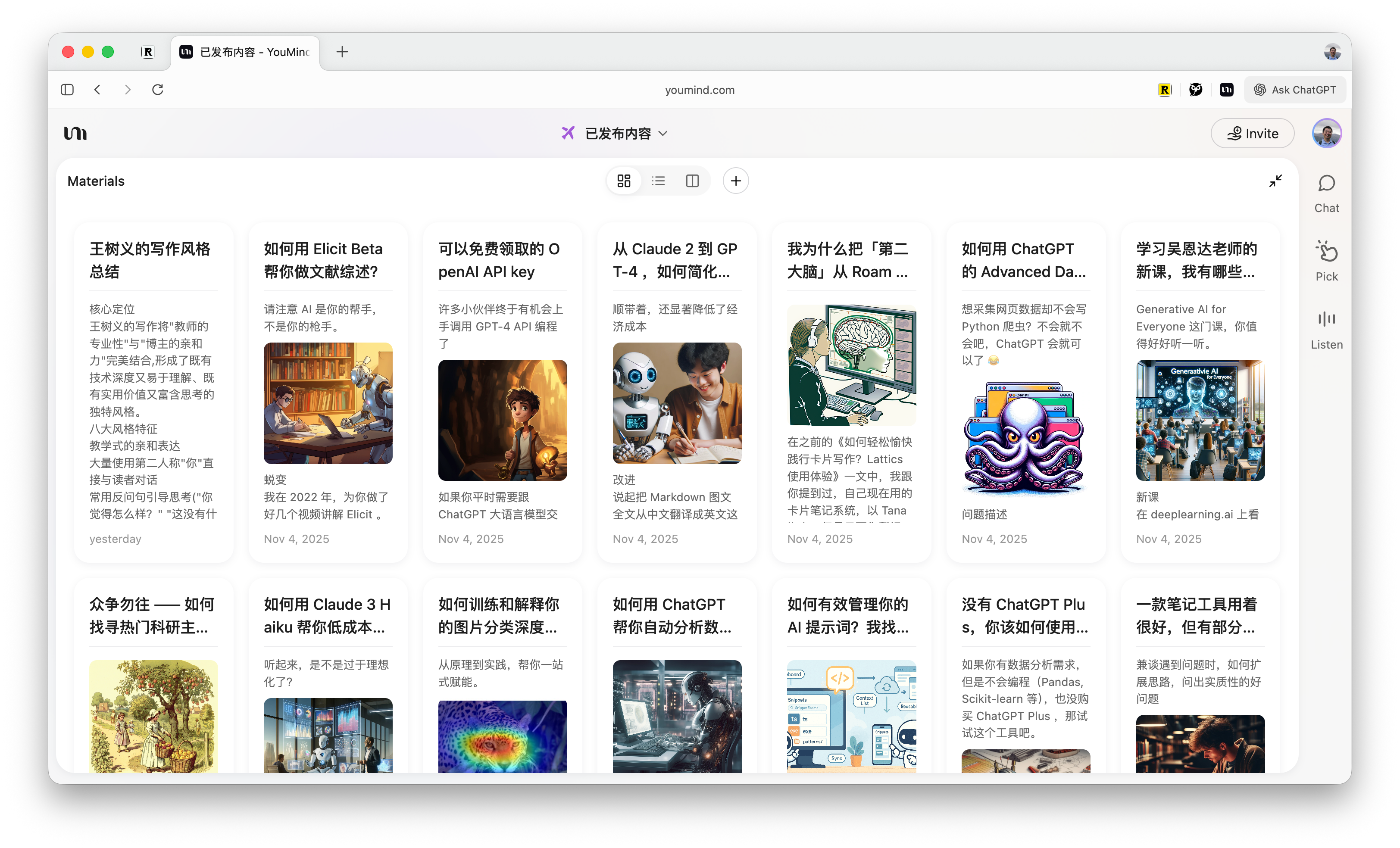Switch to grid view
Screen dimensions: 1400x848
click(624, 181)
